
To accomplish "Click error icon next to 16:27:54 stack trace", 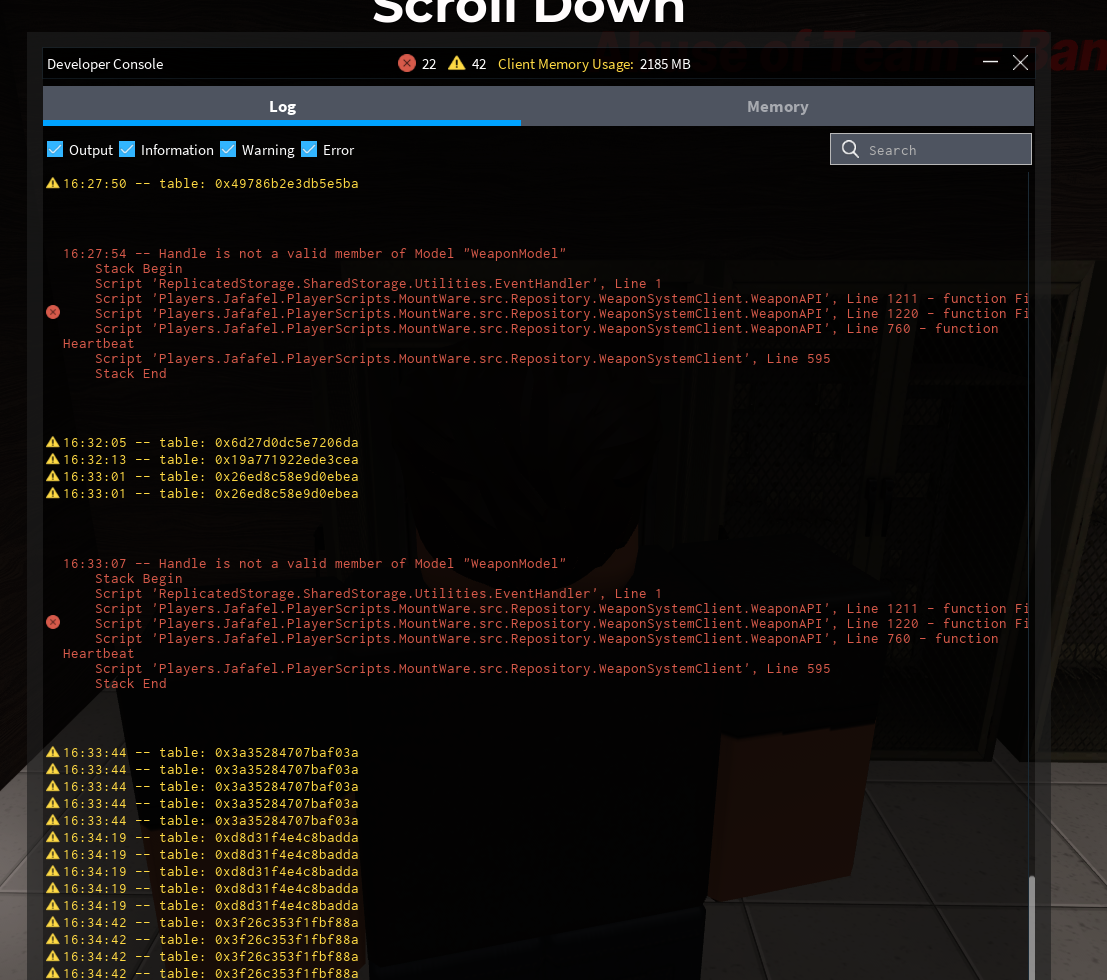I will pos(53,312).
